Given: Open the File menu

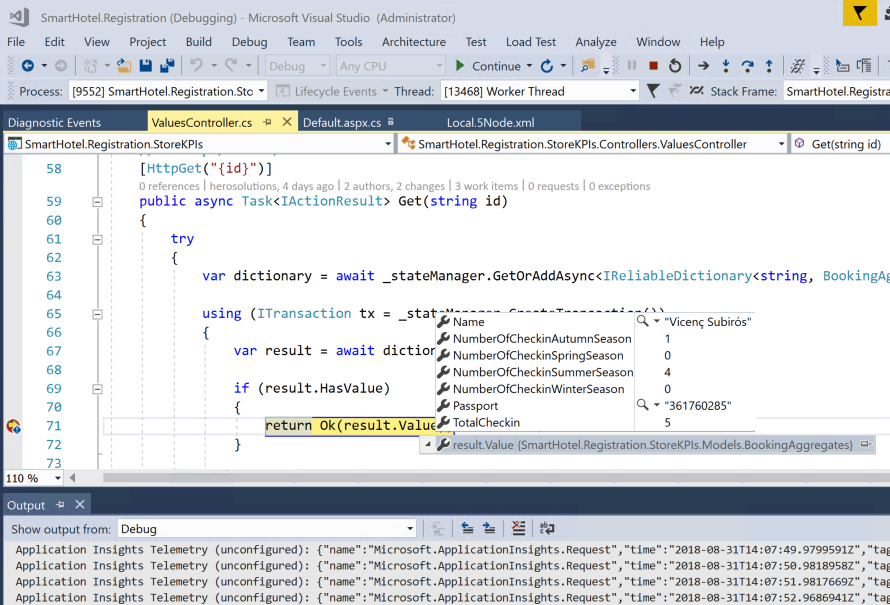Looking at the screenshot, I should (16, 41).
